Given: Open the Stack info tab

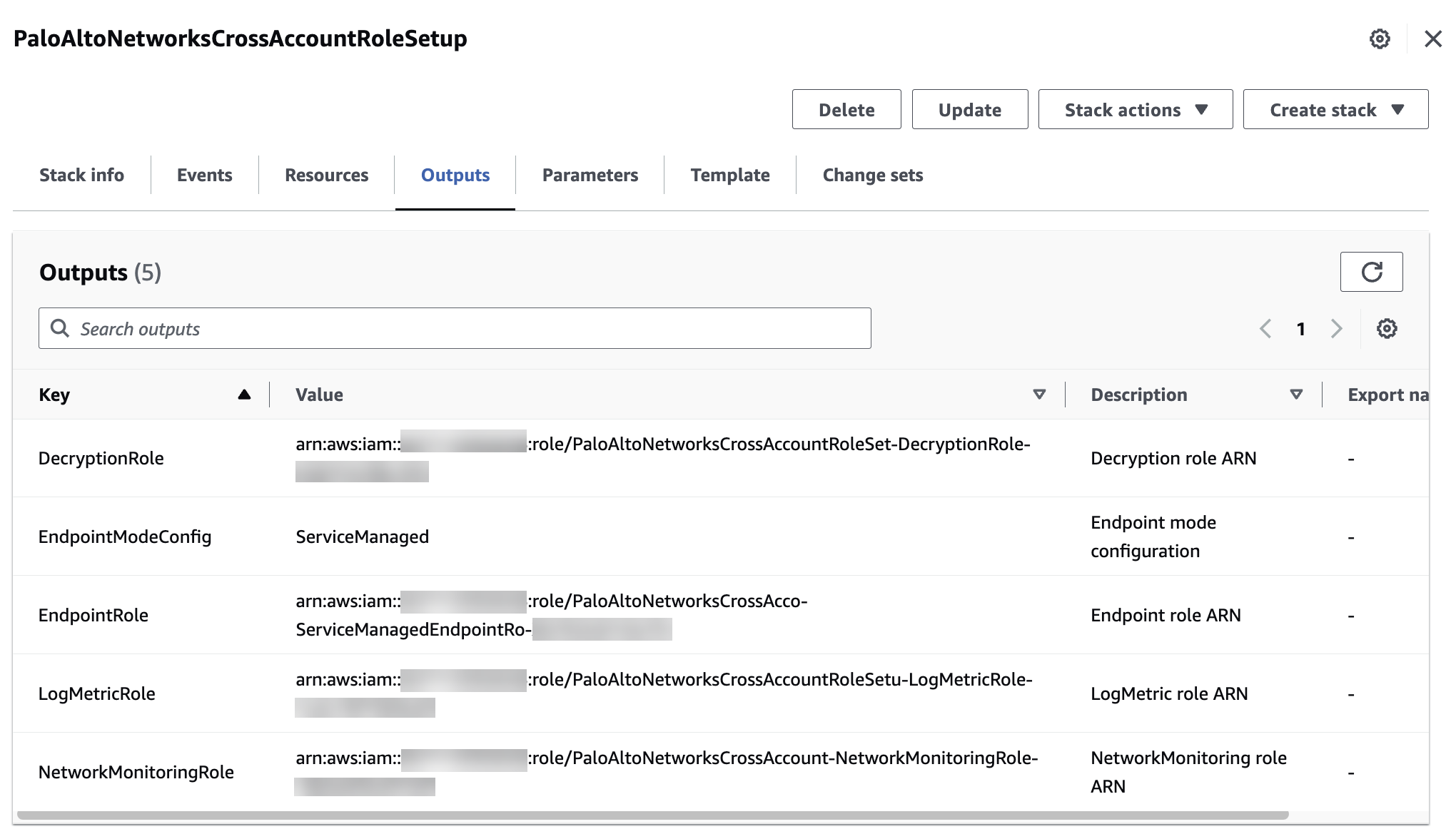Looking at the screenshot, I should (81, 176).
